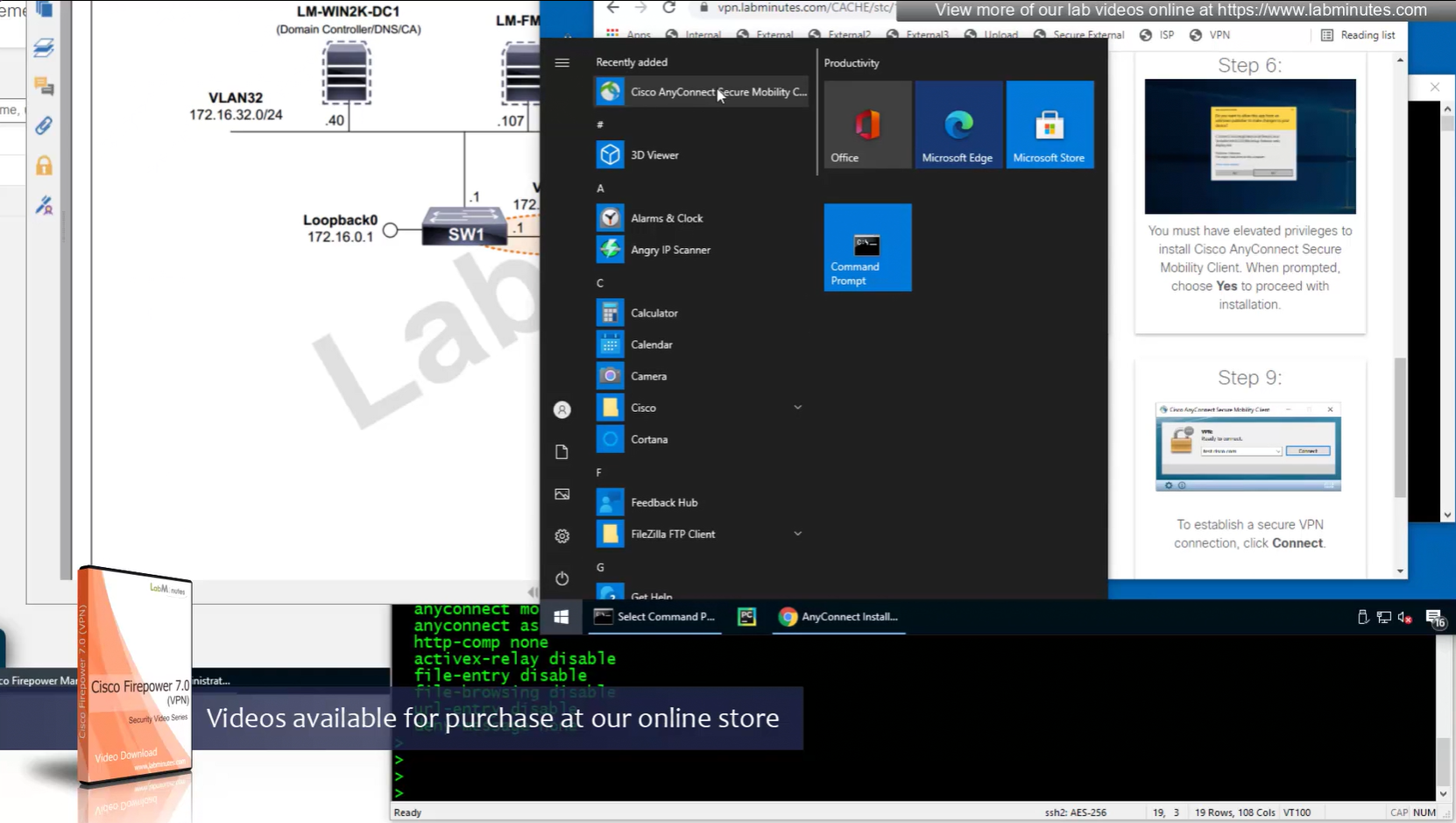Launch 3D Viewer app
Viewport: 1456px width, 823px height.
654,155
